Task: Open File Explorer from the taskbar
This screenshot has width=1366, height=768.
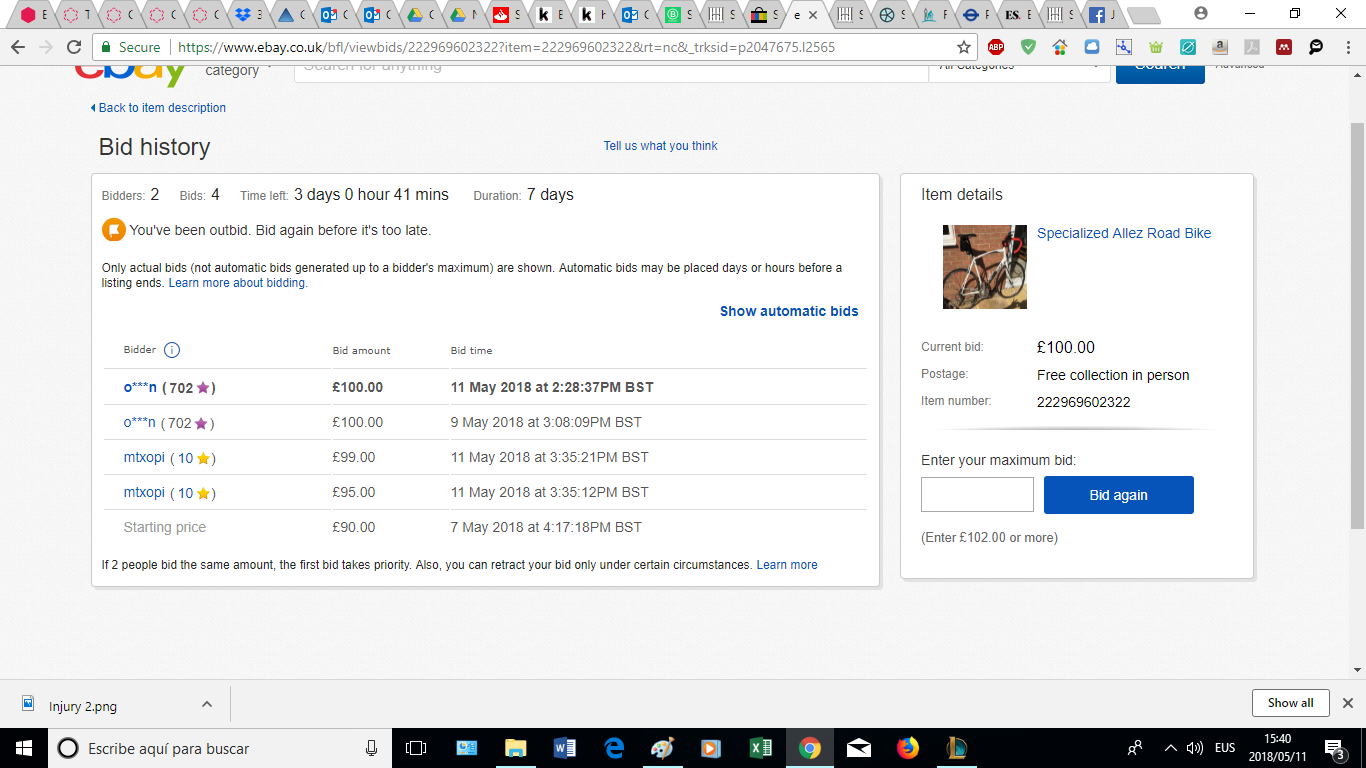Action: [516, 748]
